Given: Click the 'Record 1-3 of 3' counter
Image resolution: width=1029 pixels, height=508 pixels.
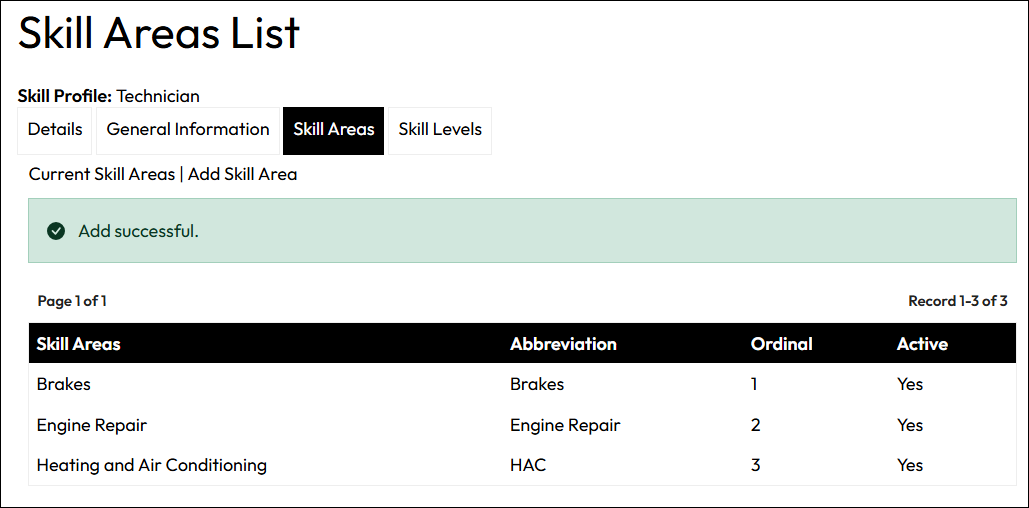Looking at the screenshot, I should [957, 301].
